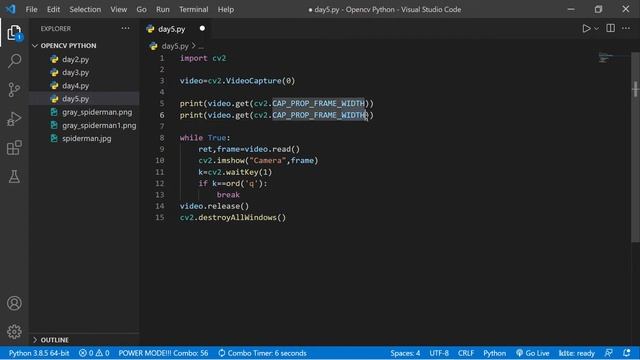The width and height of the screenshot is (640, 360).
Task: Click cv2.imshow("Camera",frame) on line 10
Action: click(258, 160)
